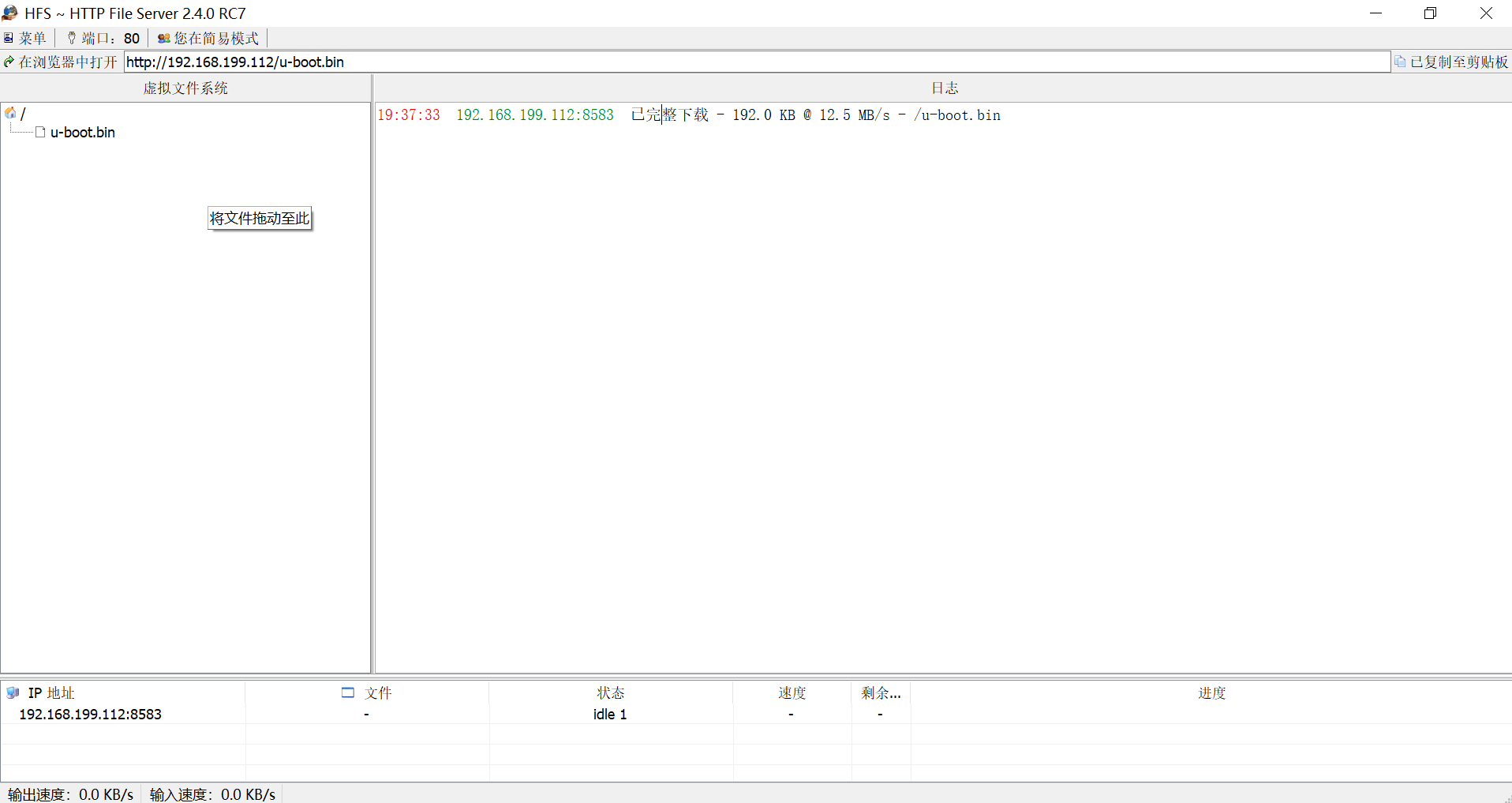Click the network icon beside IP 地址

click(13, 692)
